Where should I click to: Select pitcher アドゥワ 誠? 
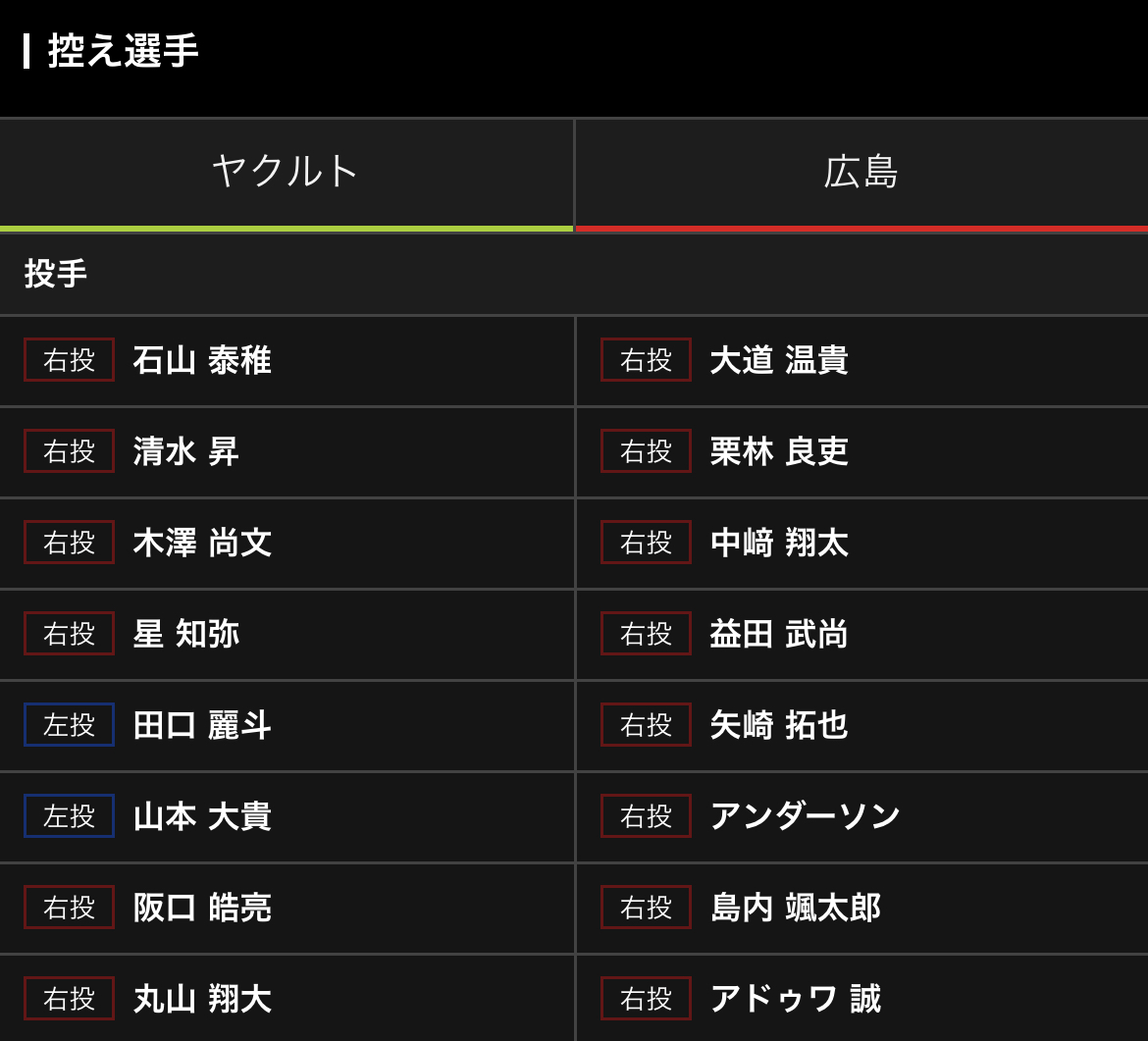pos(795,999)
